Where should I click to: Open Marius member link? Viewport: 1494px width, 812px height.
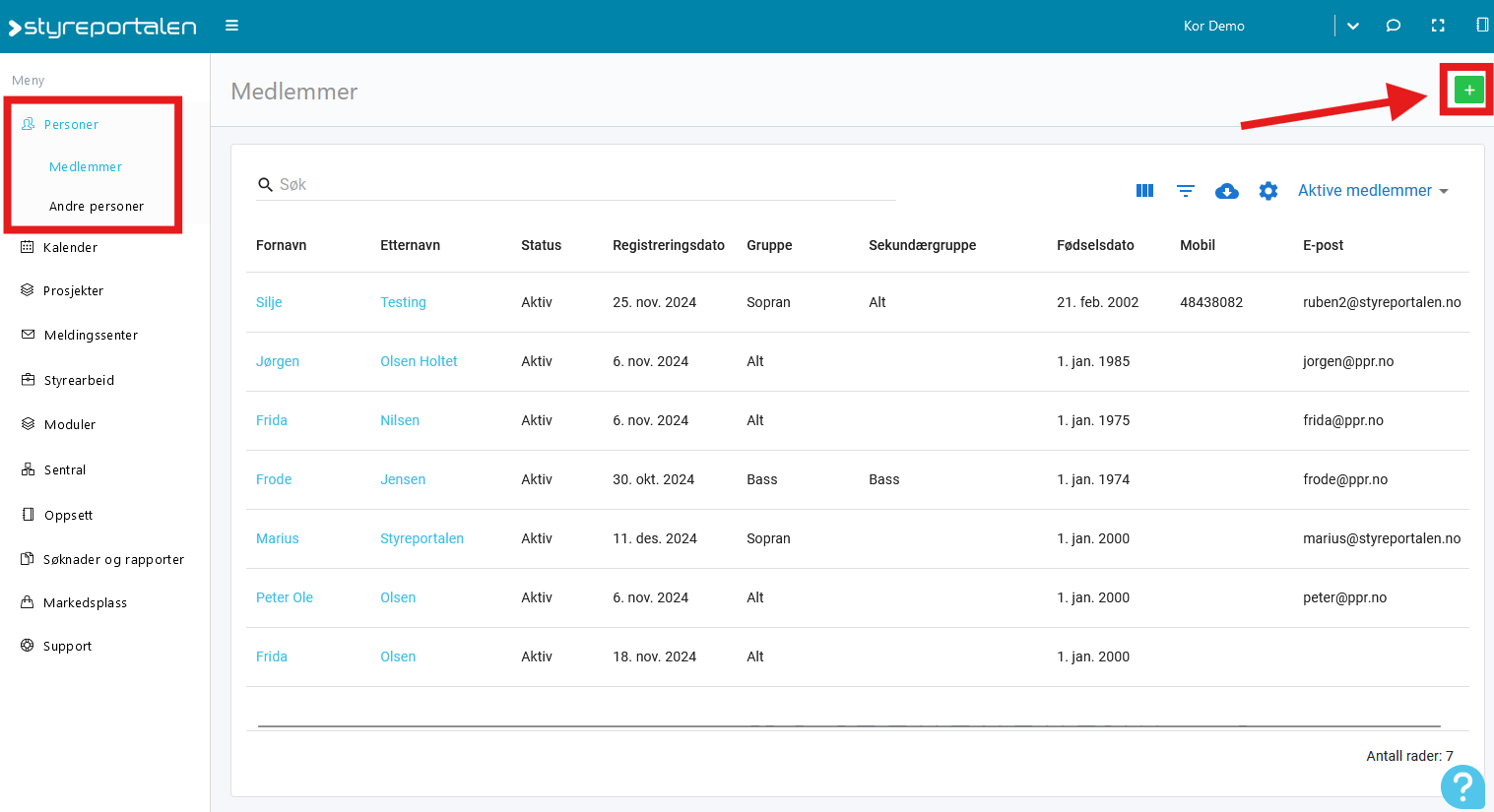click(277, 538)
